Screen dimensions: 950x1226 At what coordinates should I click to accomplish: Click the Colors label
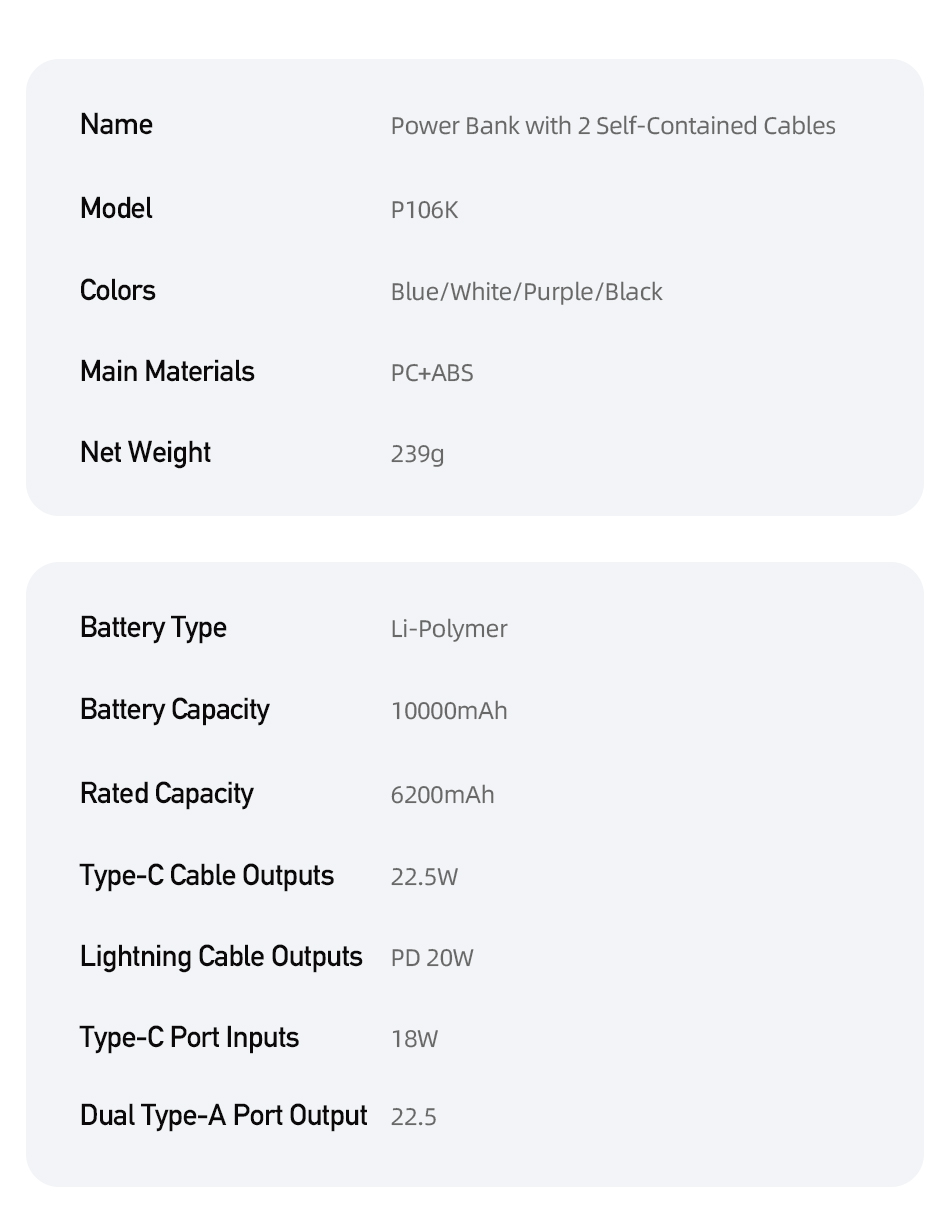click(x=118, y=291)
